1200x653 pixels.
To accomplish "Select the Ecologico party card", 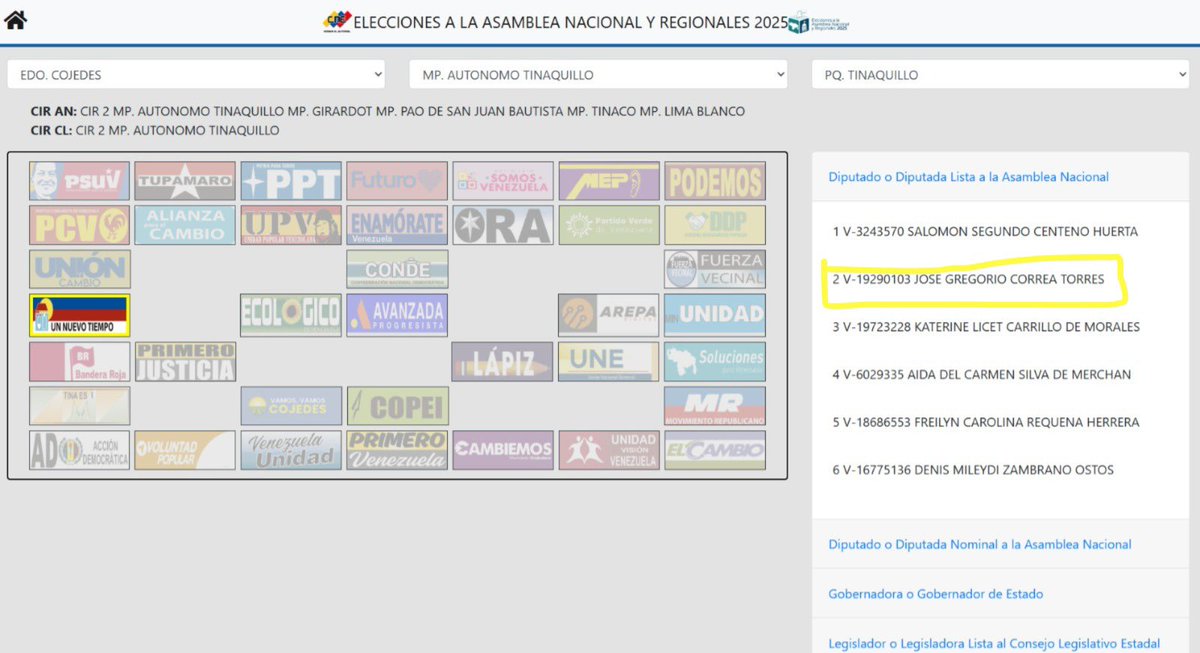I will pos(291,314).
